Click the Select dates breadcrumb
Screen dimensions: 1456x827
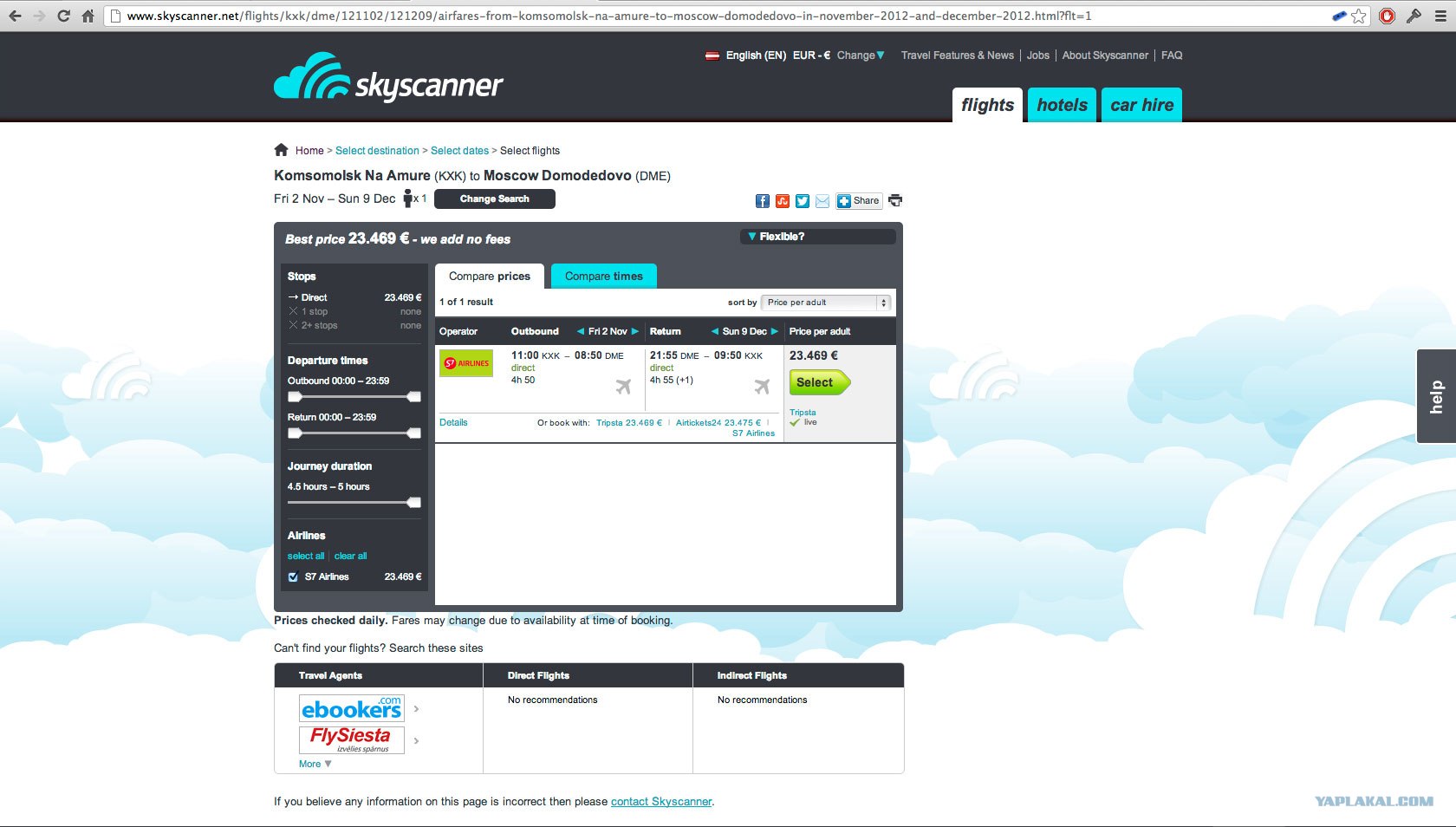tap(459, 151)
